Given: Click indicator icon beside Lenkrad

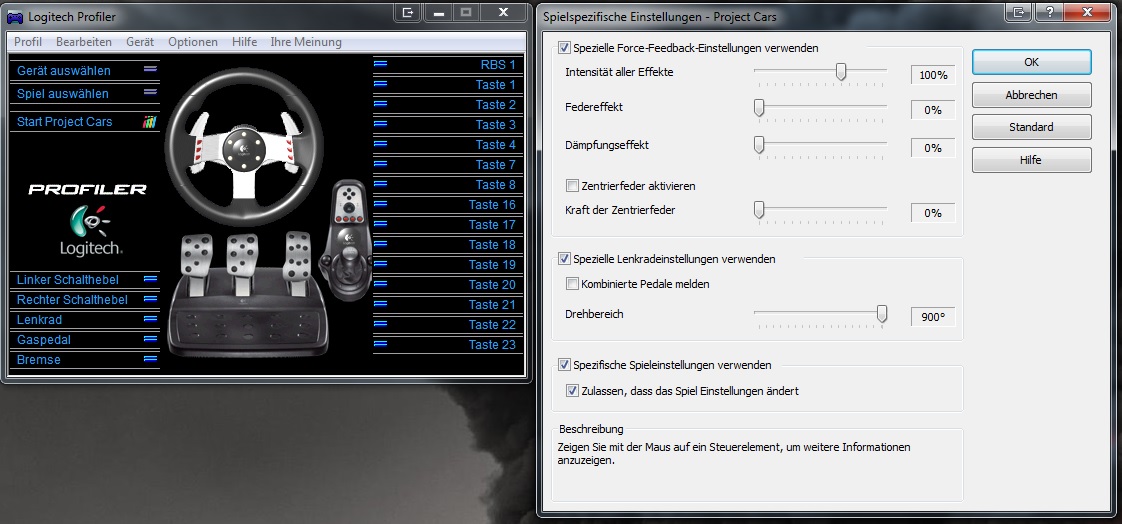Looking at the screenshot, I should point(150,319).
